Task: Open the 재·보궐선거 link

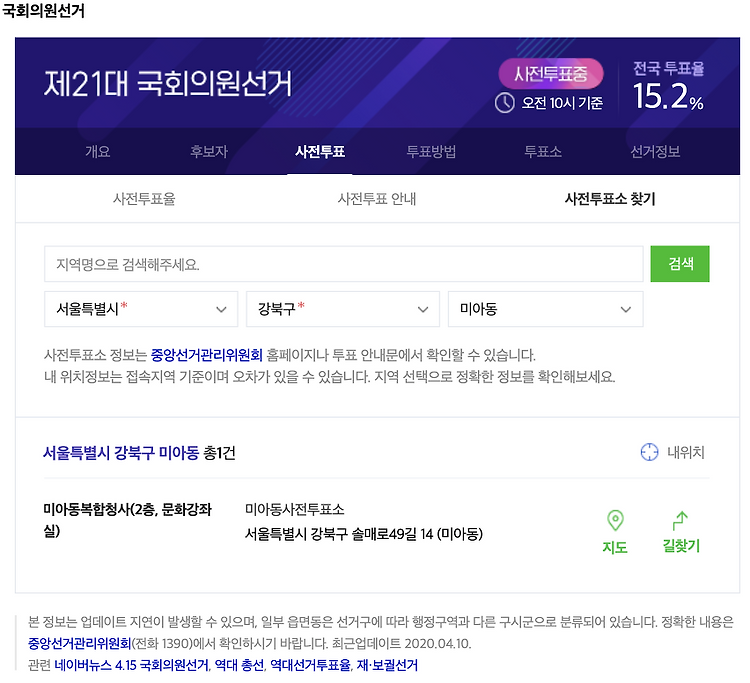Action: click(x=387, y=665)
